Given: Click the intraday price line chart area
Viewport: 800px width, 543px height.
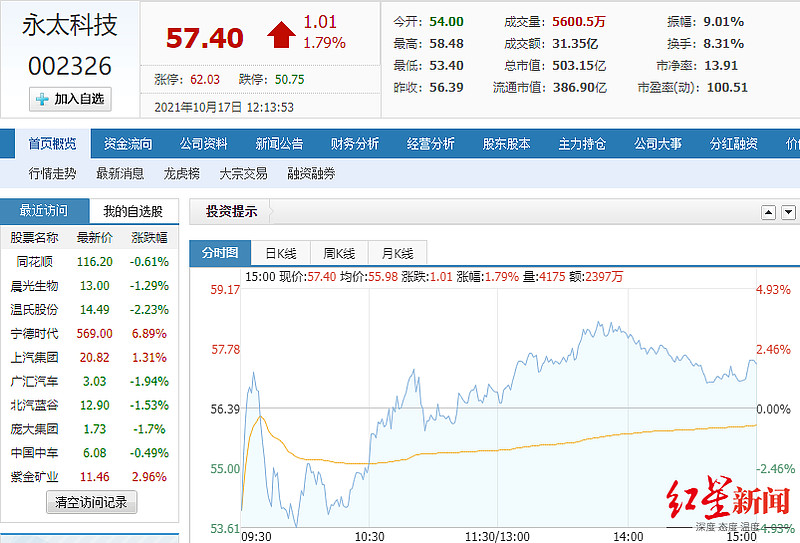Looking at the screenshot, I should click(x=498, y=408).
